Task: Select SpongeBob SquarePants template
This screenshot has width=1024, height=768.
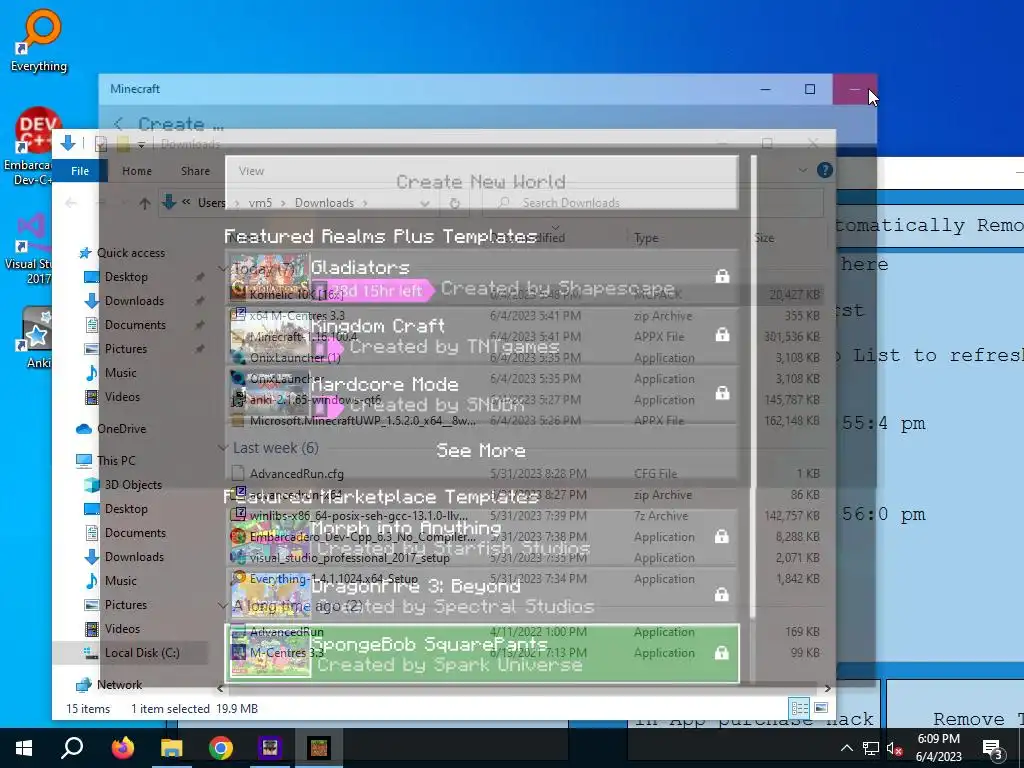Action: [481, 654]
